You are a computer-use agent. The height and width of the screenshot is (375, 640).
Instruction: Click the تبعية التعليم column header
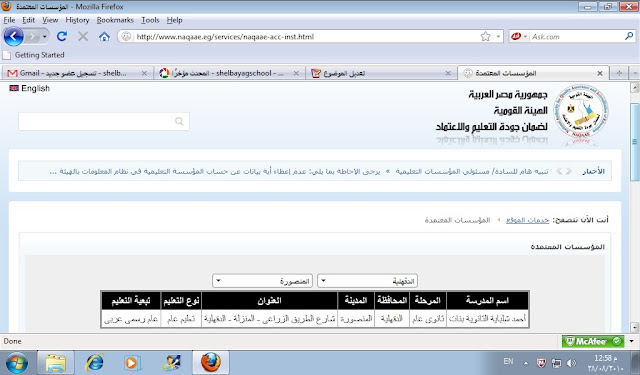pos(131,301)
